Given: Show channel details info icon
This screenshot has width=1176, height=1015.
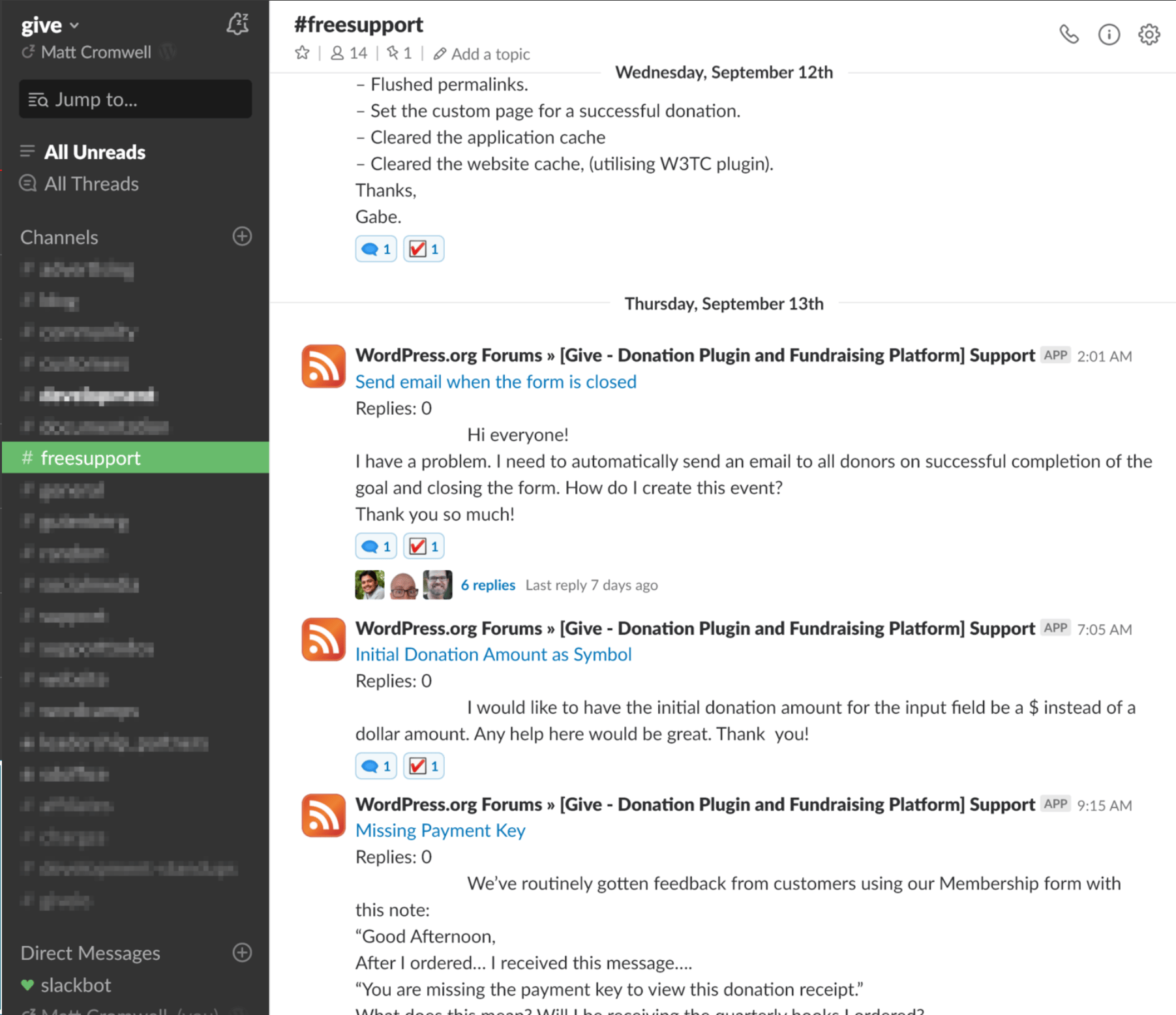Looking at the screenshot, I should pos(1109,34).
